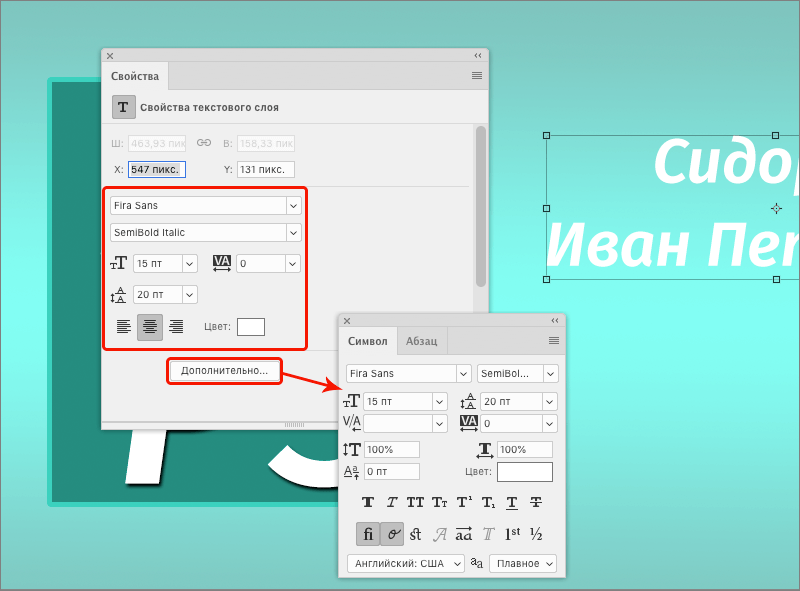
Task: Click the vertical scale icon in Character panel
Action: click(x=352, y=450)
